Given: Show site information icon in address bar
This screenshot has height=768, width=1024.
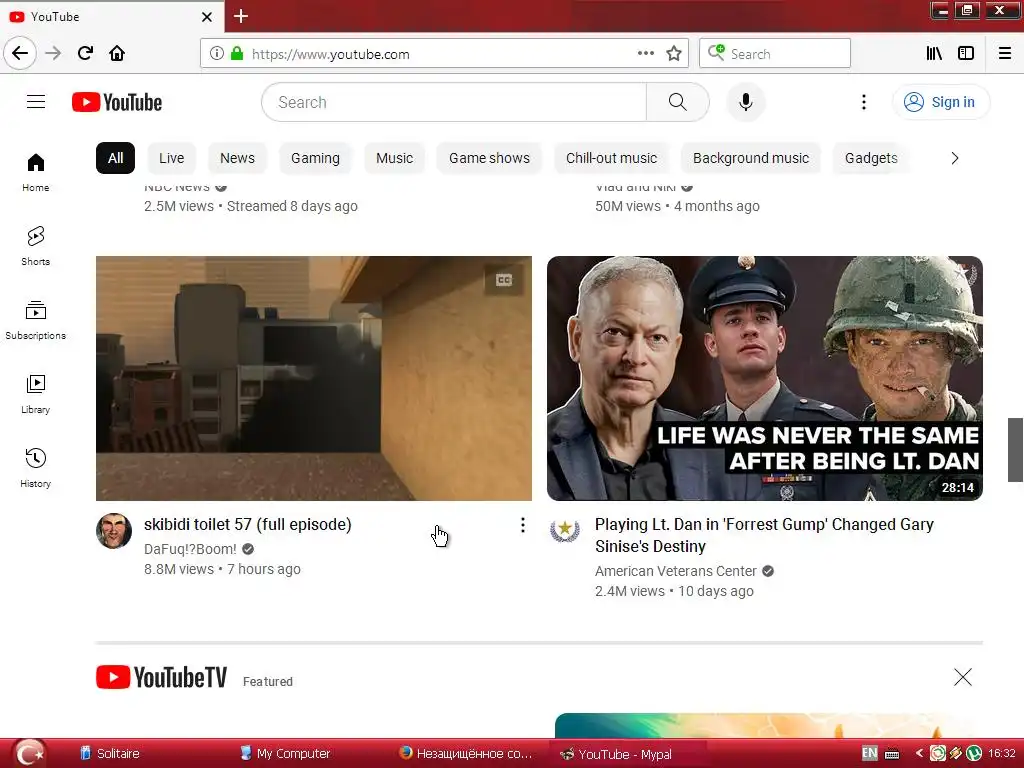Looking at the screenshot, I should pyautogui.click(x=216, y=54).
